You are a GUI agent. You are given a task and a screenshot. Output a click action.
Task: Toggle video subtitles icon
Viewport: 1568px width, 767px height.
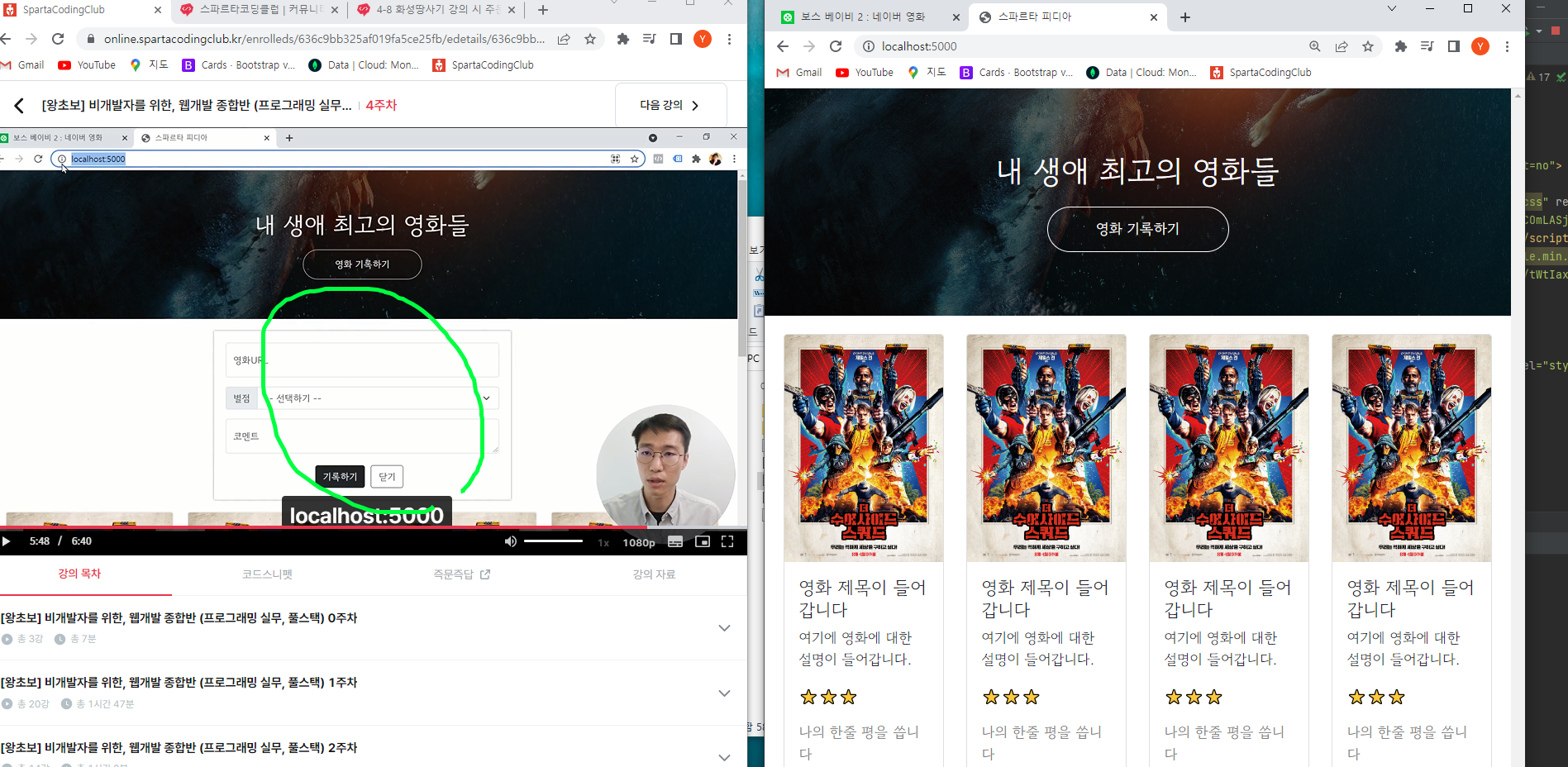click(x=675, y=541)
